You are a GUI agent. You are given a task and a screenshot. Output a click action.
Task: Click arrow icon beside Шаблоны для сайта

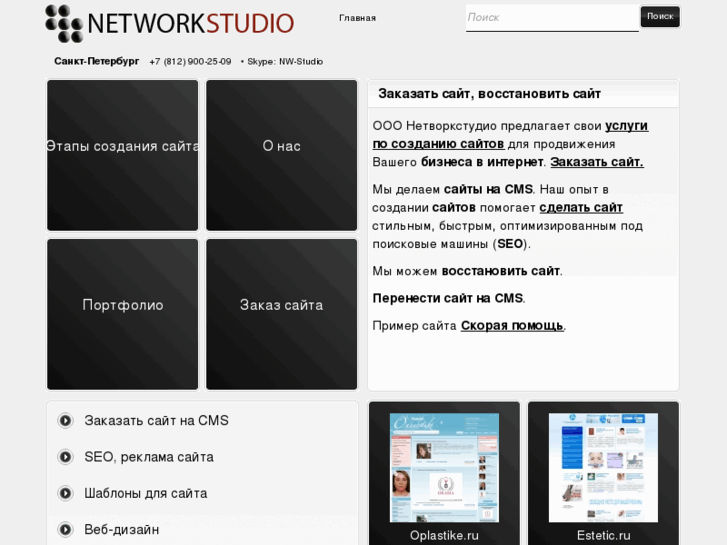click(x=66, y=493)
